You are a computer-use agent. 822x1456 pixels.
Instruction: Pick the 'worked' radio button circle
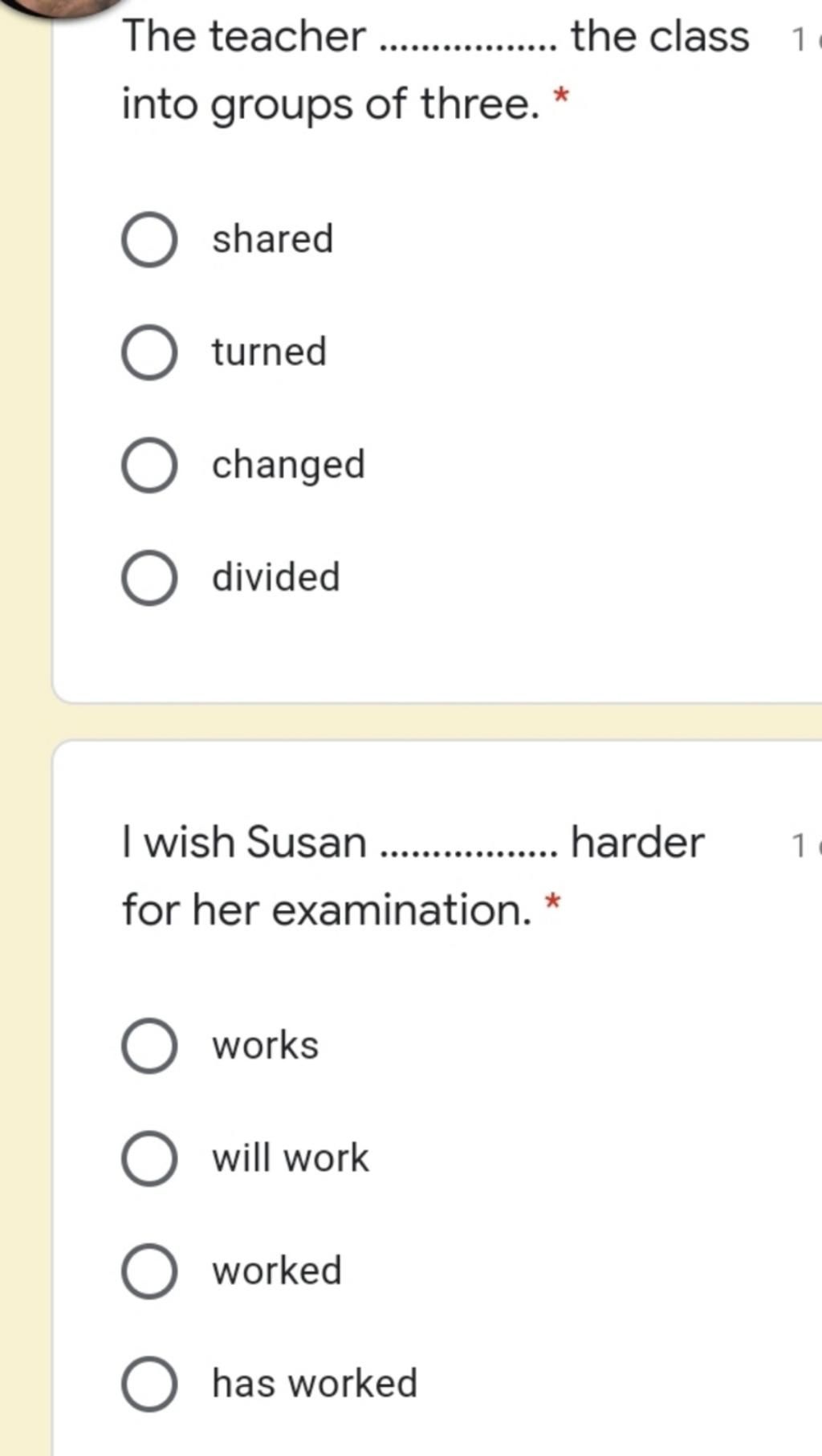click(x=149, y=1271)
